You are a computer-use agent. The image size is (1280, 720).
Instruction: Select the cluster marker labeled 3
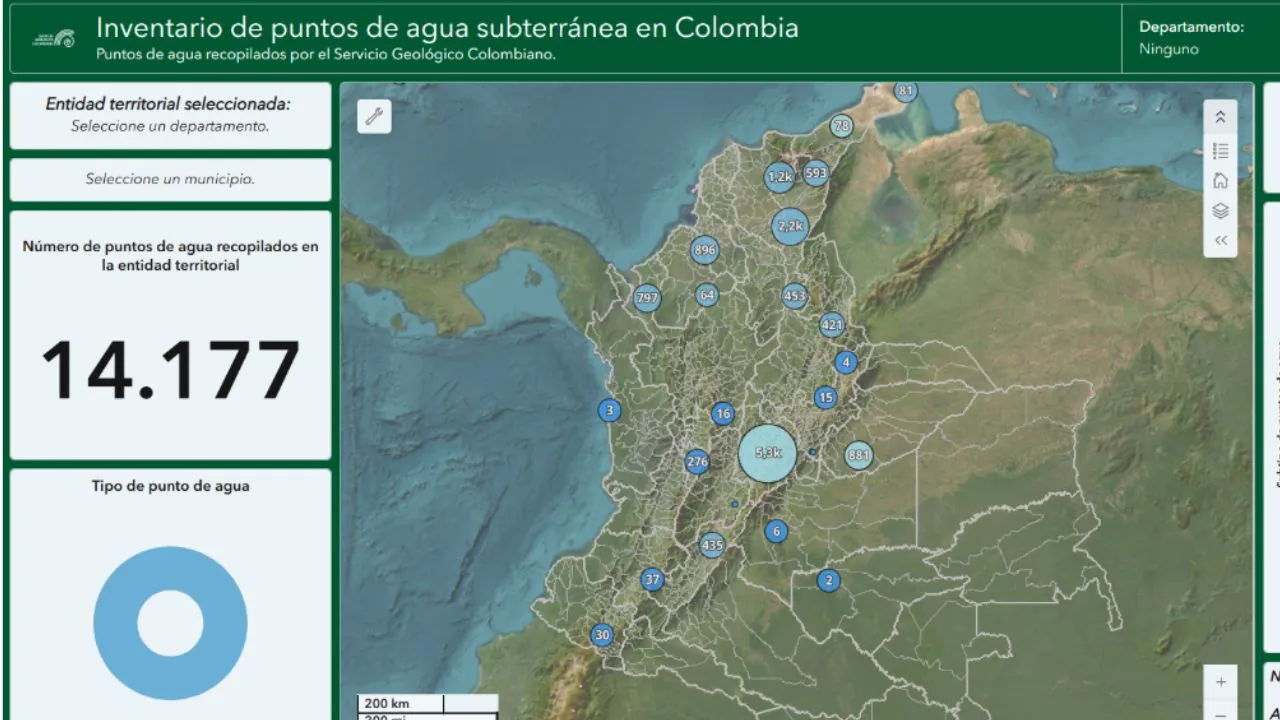tap(609, 410)
